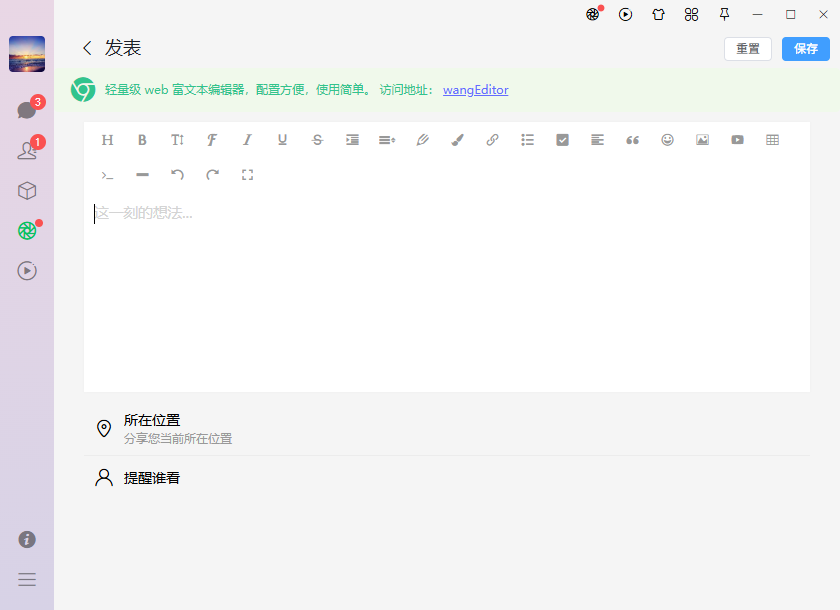This screenshot has width=840, height=610.
Task: Toggle bold formatting in editor toolbar
Action: coord(142,140)
